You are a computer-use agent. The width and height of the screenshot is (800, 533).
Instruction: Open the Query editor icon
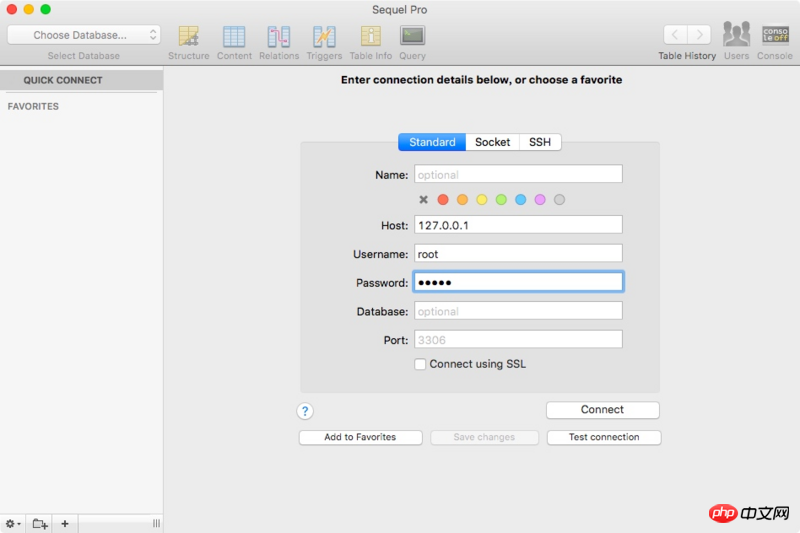(x=412, y=36)
